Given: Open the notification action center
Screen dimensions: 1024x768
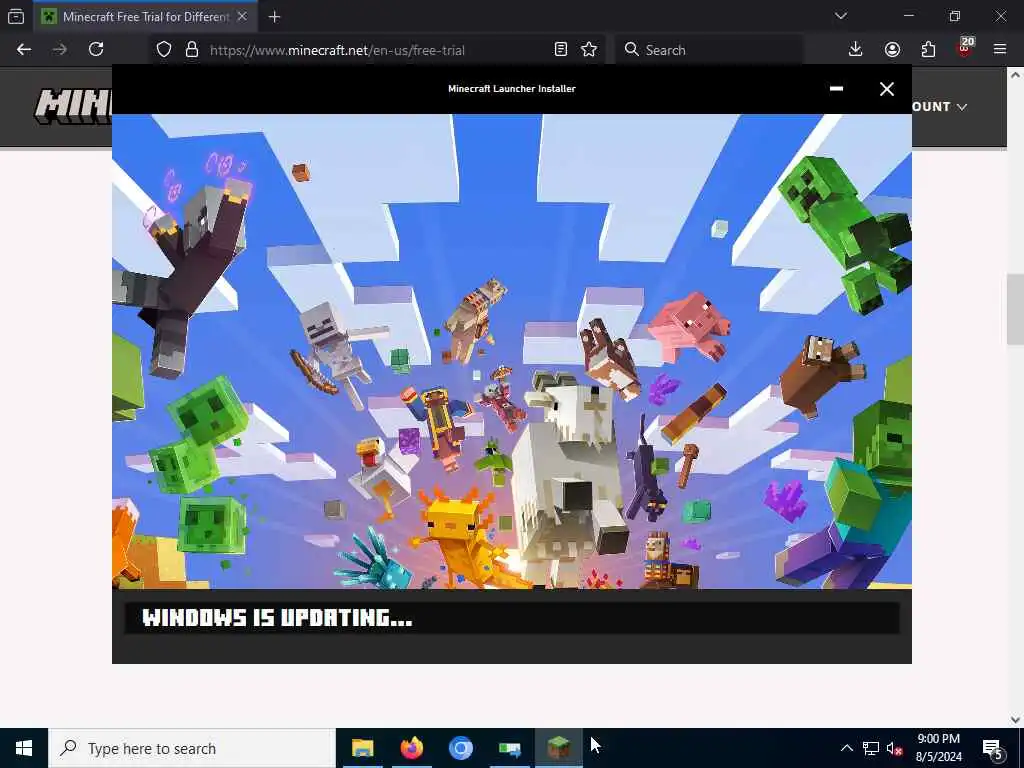Looking at the screenshot, I should pos(994,749).
